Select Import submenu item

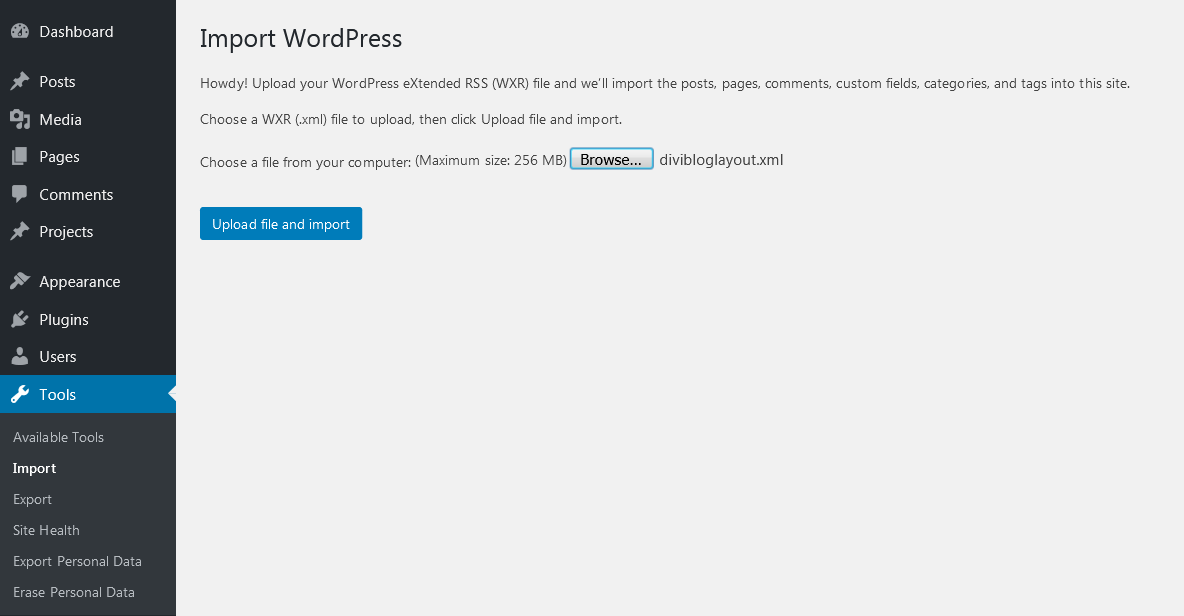(x=35, y=468)
